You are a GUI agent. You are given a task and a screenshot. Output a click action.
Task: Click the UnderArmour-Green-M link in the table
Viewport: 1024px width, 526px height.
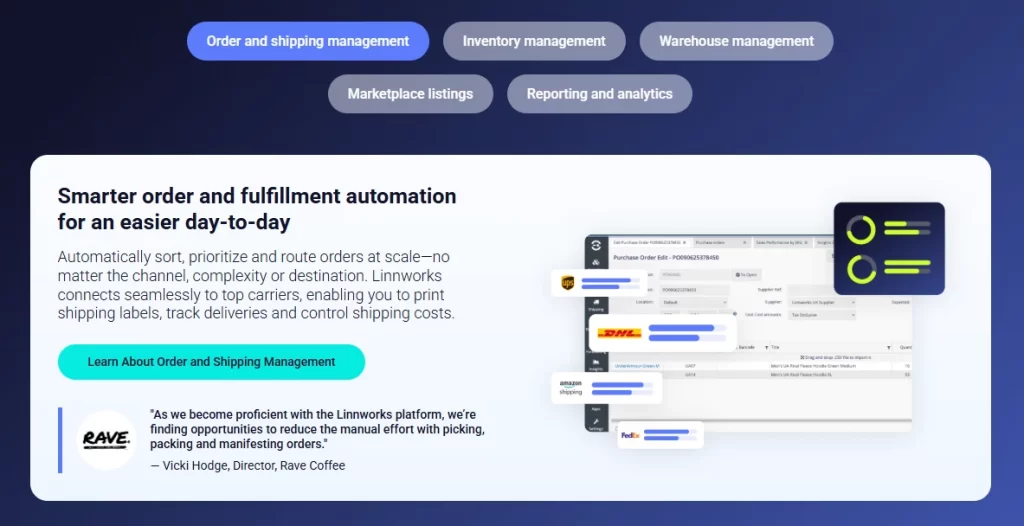pyautogui.click(x=637, y=366)
